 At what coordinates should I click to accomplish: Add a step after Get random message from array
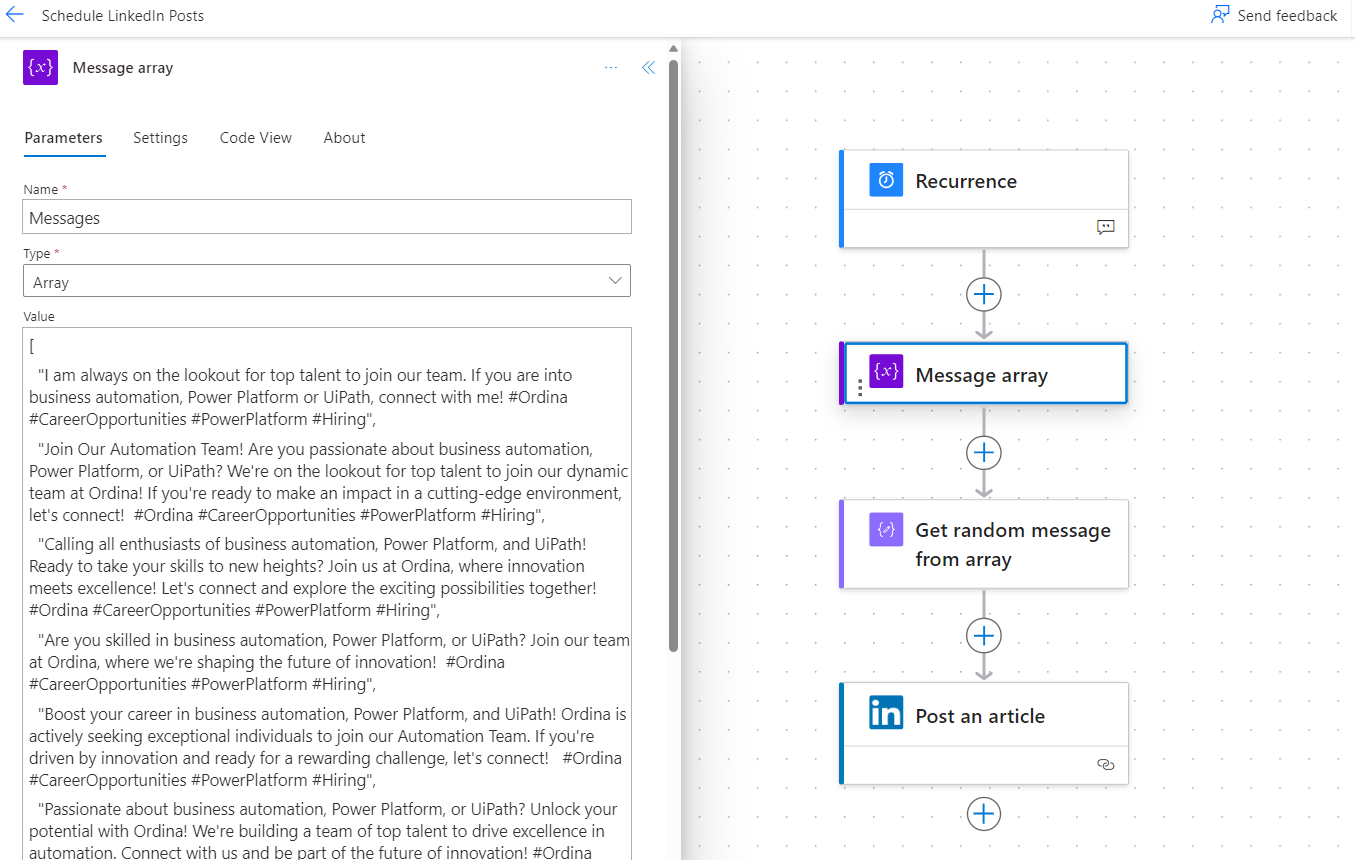pos(984,635)
